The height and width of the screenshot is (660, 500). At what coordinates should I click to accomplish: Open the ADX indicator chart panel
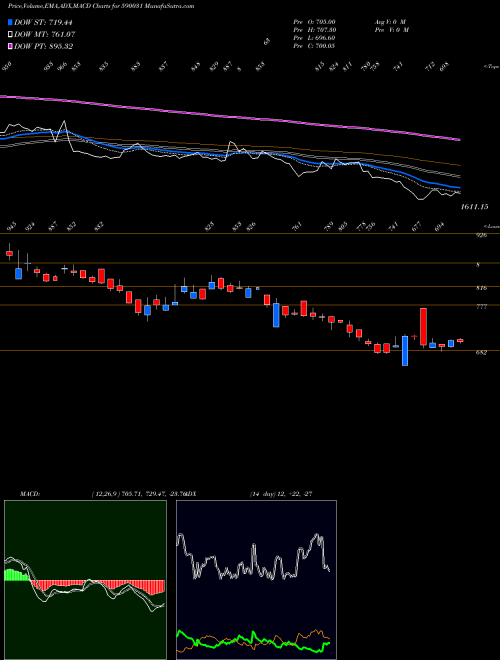(x=256, y=580)
